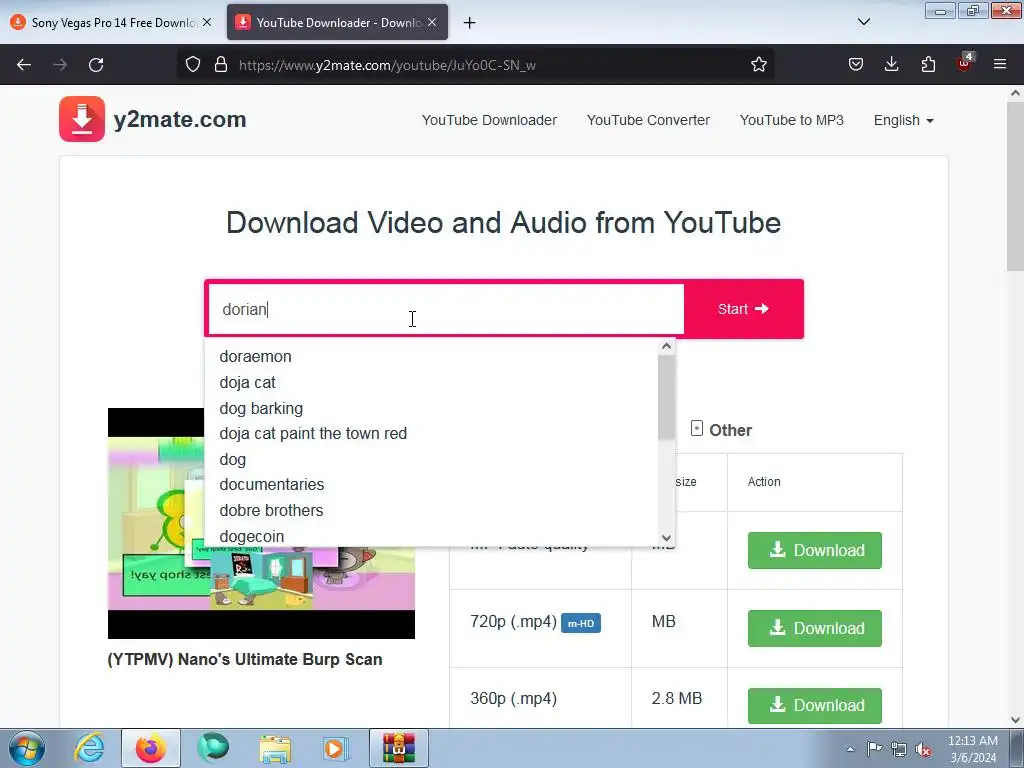
Task: Click the topmost green Download button
Action: point(814,551)
